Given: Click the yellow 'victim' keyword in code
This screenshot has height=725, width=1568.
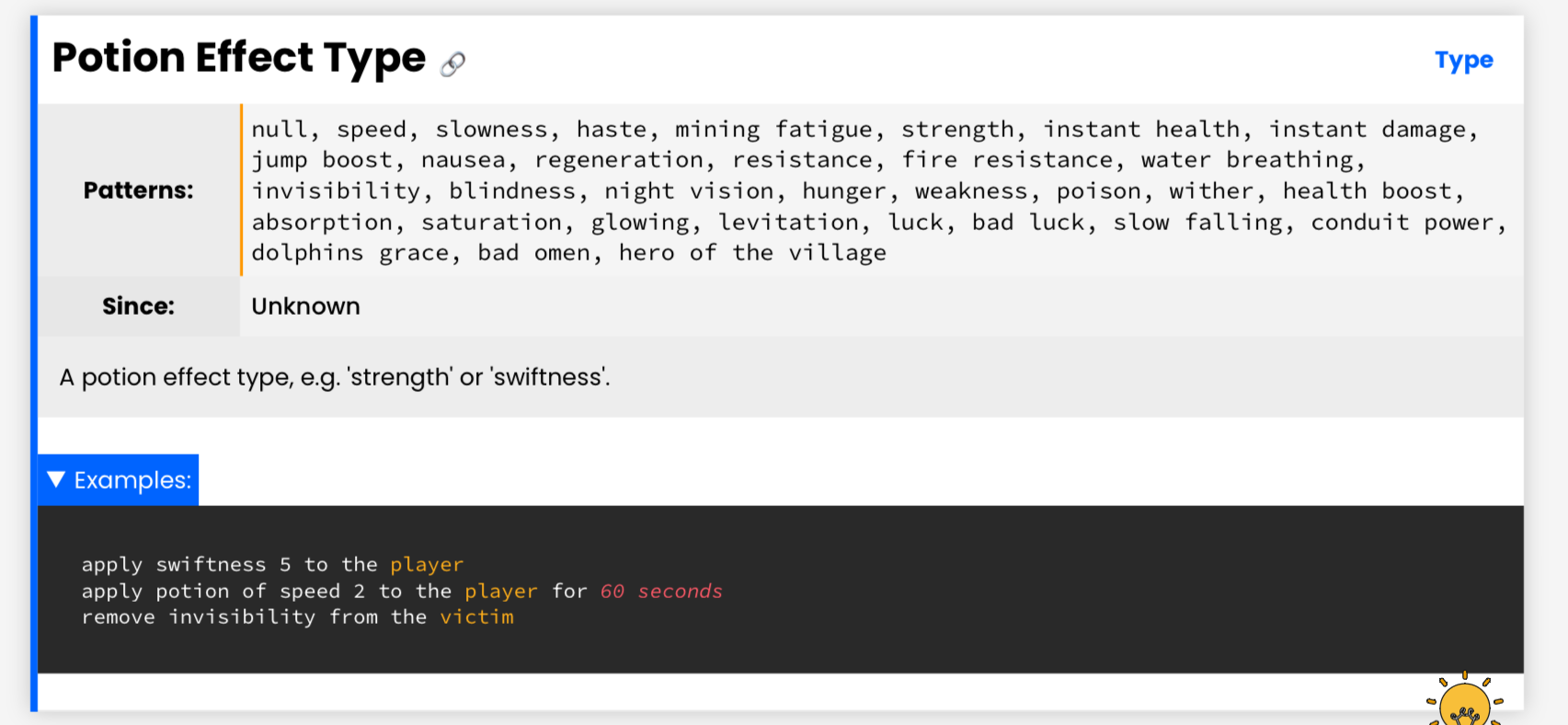Looking at the screenshot, I should coord(476,616).
